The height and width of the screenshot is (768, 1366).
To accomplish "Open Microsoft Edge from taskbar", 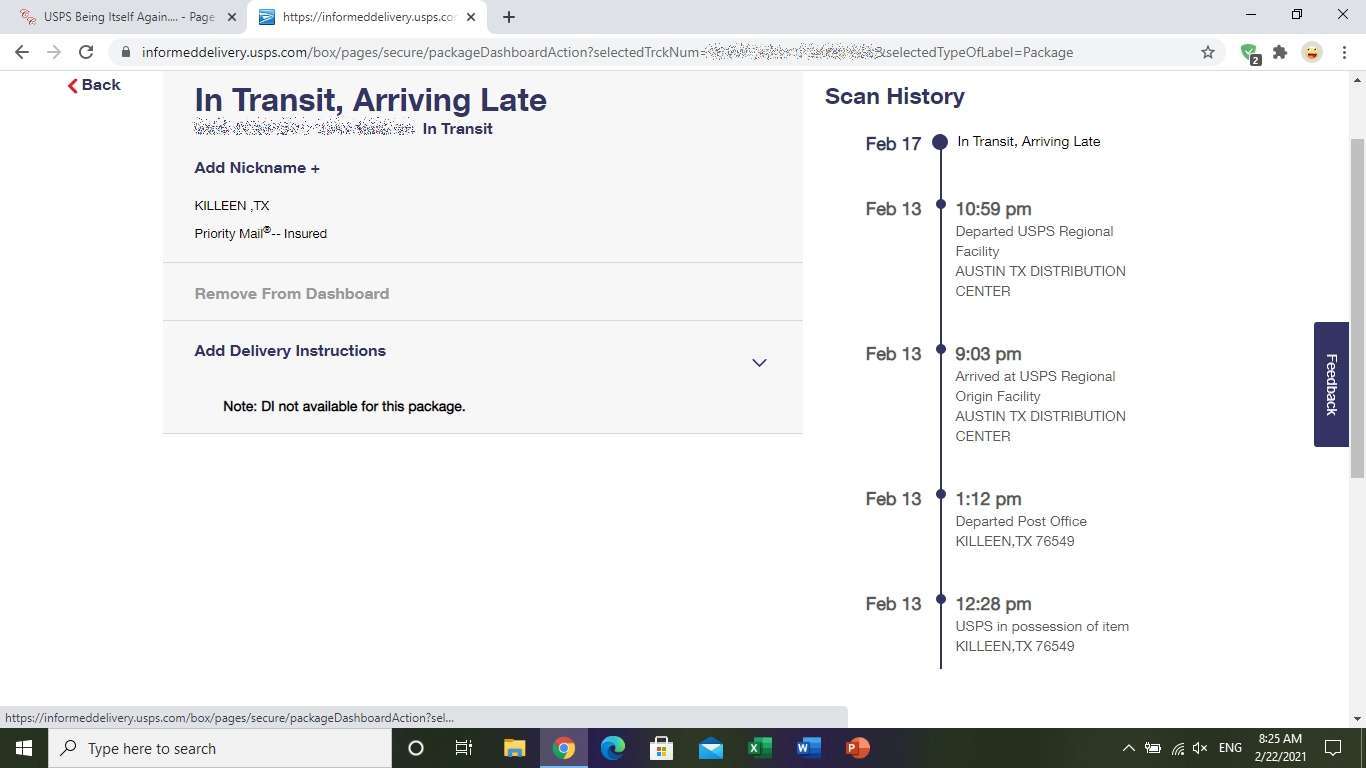I will (613, 748).
